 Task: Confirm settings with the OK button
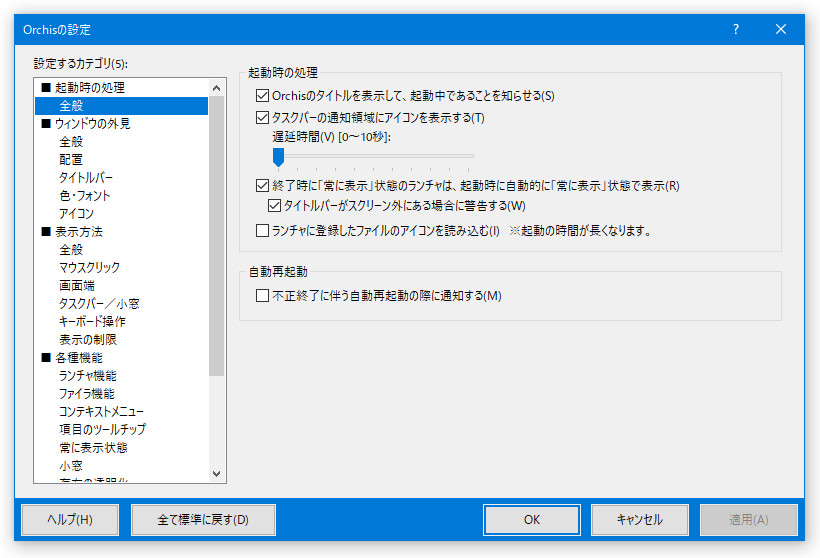point(532,520)
